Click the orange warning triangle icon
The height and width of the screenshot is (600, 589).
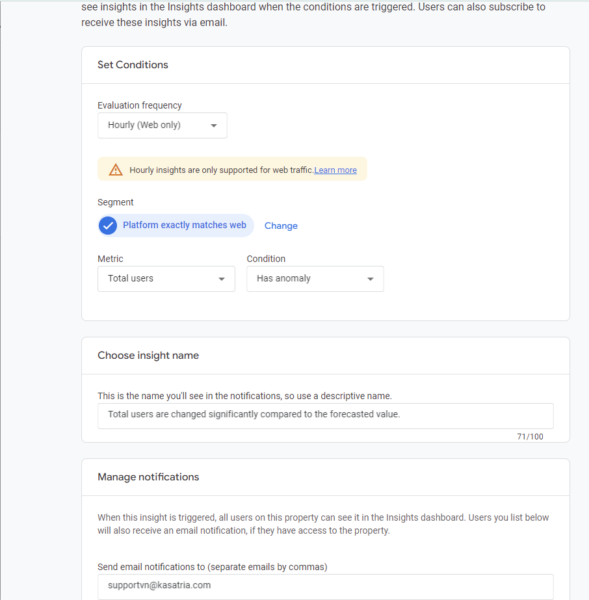(116, 170)
